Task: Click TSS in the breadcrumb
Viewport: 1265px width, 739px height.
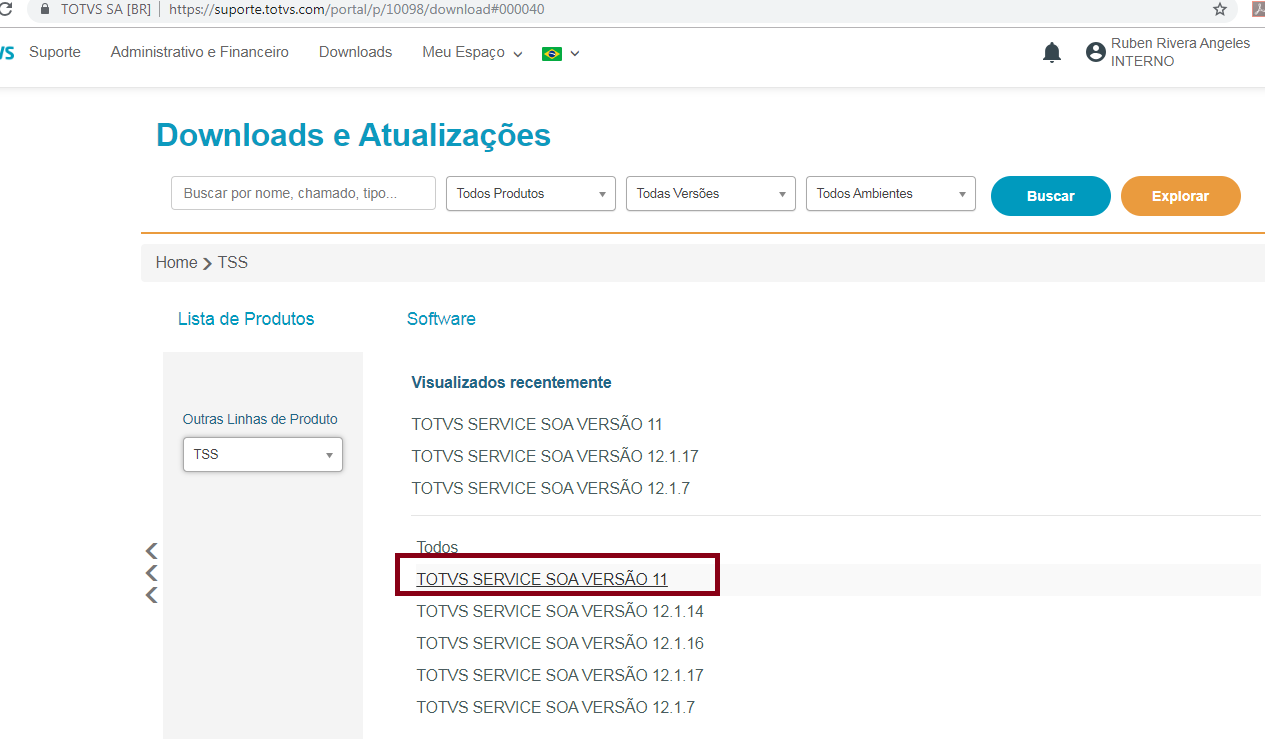Action: [x=233, y=262]
